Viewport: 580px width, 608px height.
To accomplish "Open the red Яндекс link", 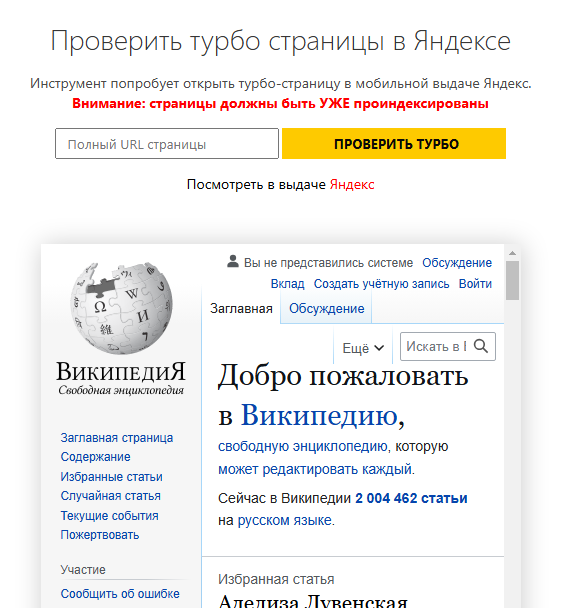I will click(x=352, y=184).
